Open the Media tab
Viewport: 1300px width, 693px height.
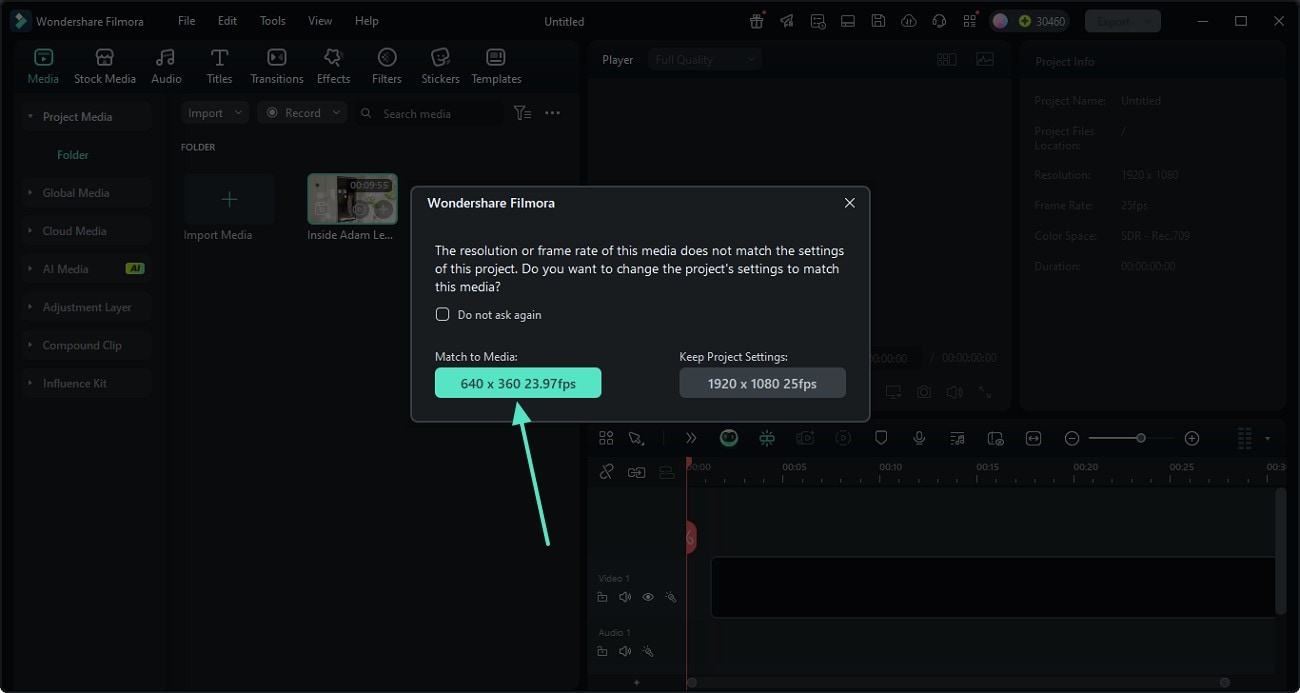coord(43,66)
